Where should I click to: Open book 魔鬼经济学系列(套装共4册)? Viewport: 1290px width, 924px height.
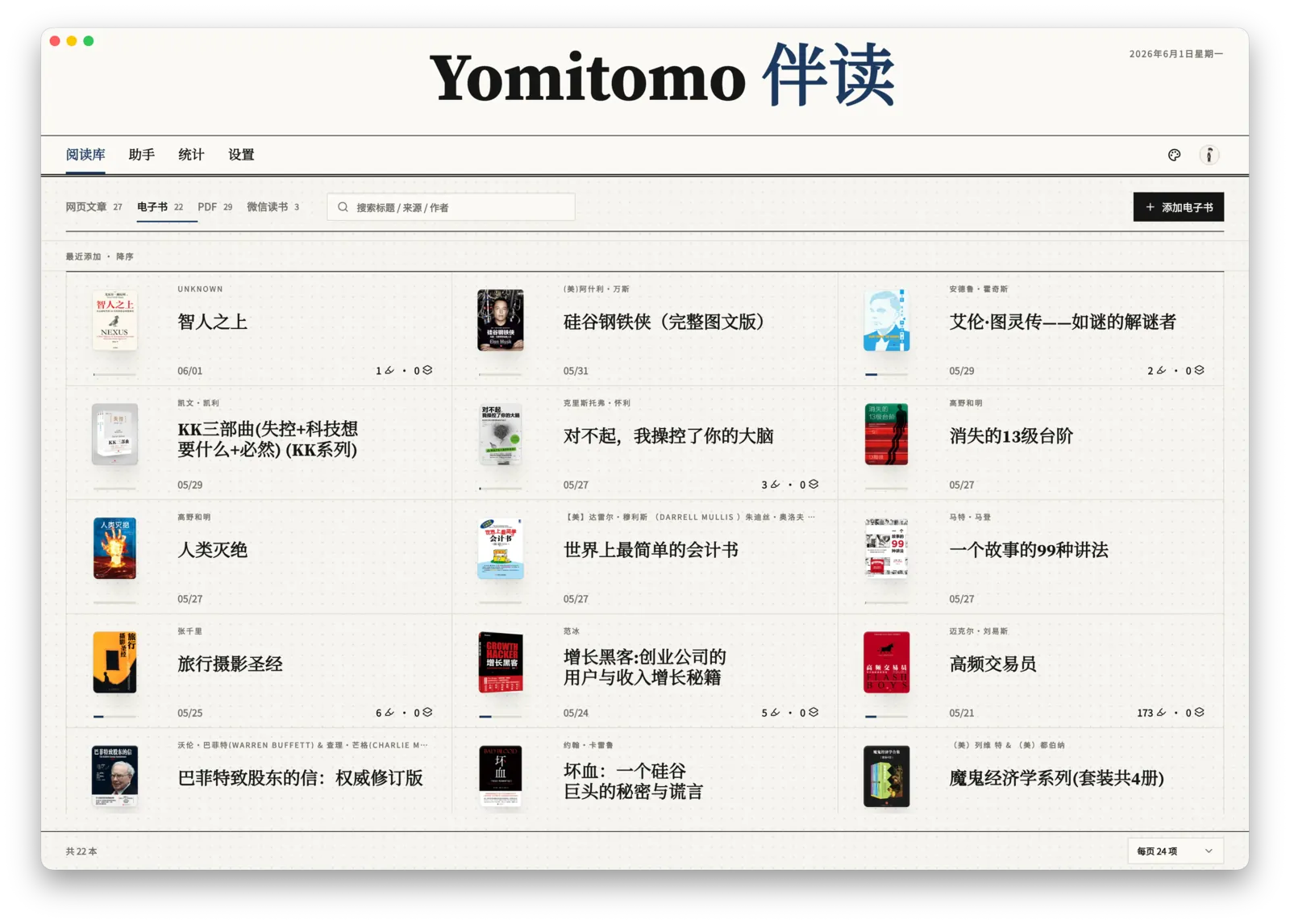[1056, 778]
